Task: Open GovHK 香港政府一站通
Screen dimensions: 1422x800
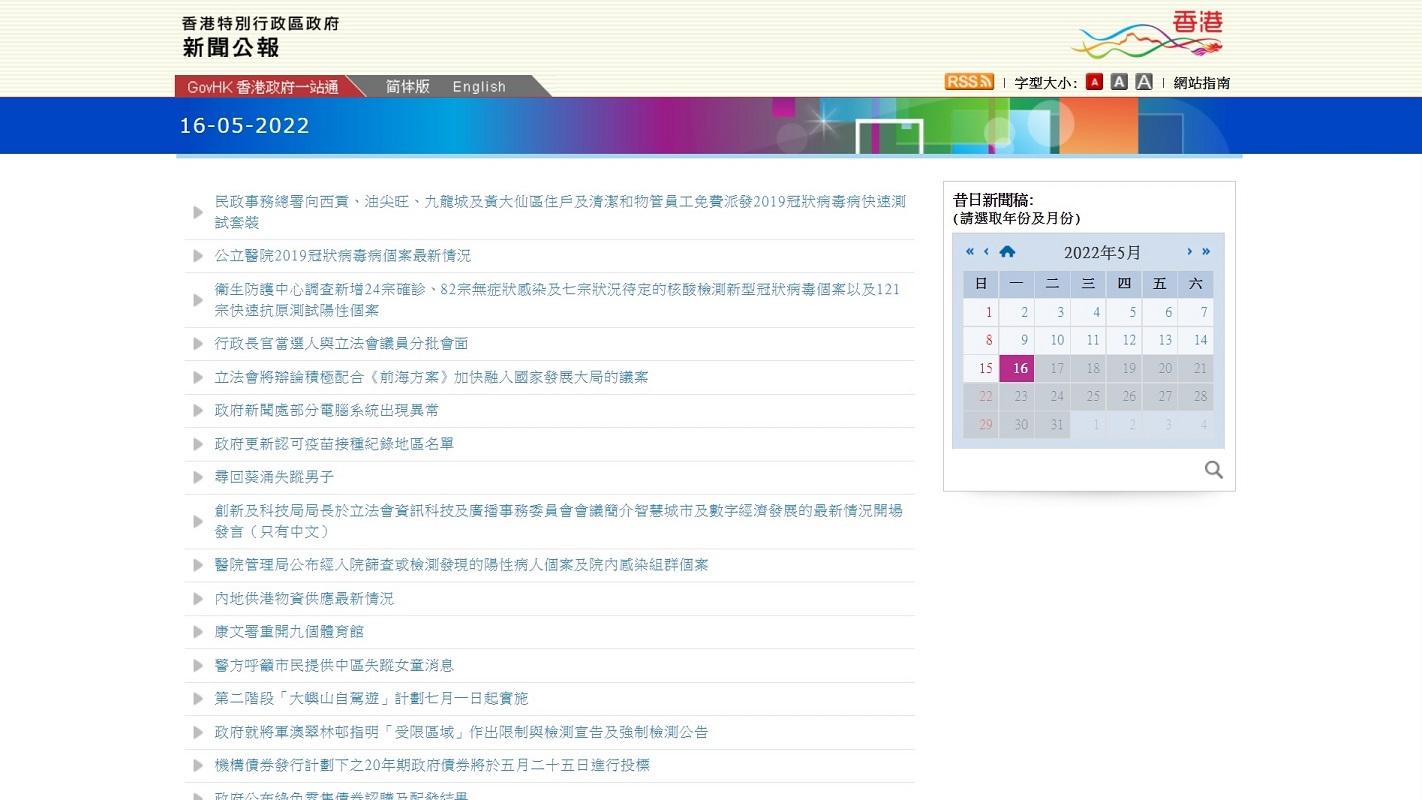Action: [x=262, y=86]
